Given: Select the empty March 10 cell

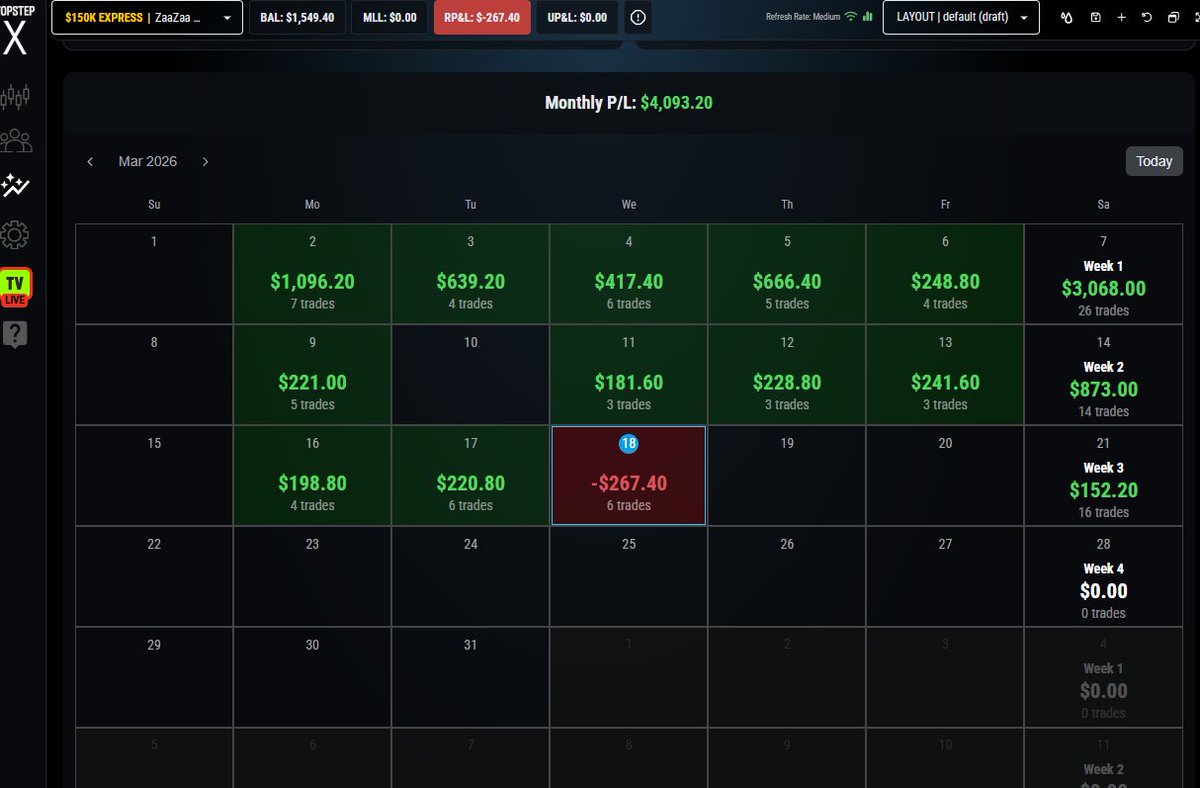Looking at the screenshot, I should point(470,374).
